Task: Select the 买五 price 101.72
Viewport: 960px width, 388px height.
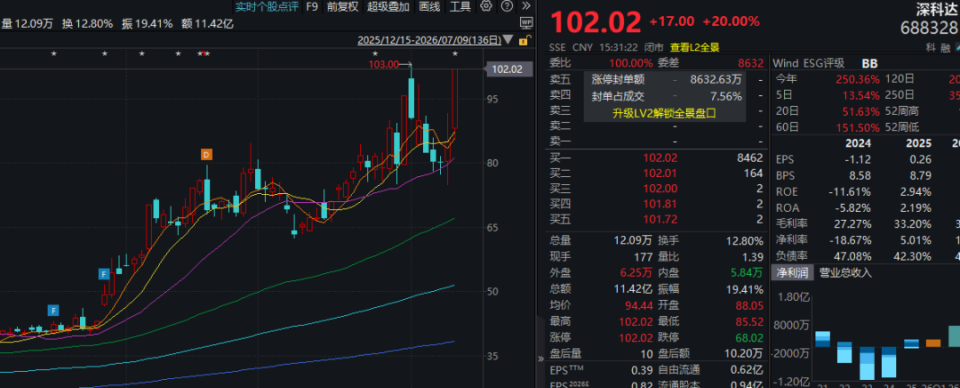Action: point(659,219)
